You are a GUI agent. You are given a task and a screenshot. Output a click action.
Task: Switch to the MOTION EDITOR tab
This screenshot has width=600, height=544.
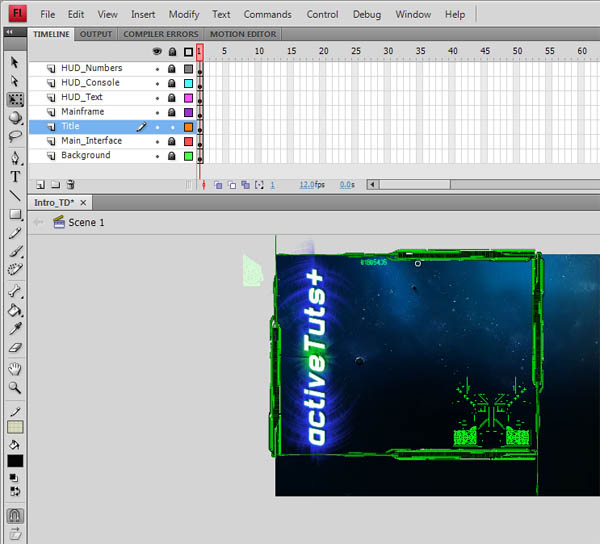[243, 34]
